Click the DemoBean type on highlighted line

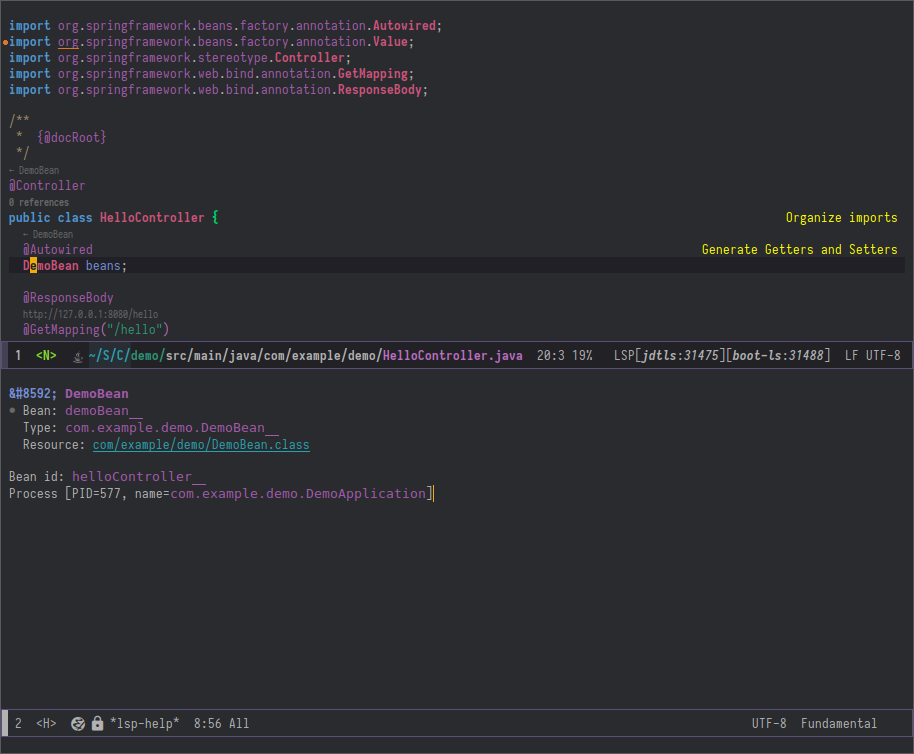(x=51, y=266)
